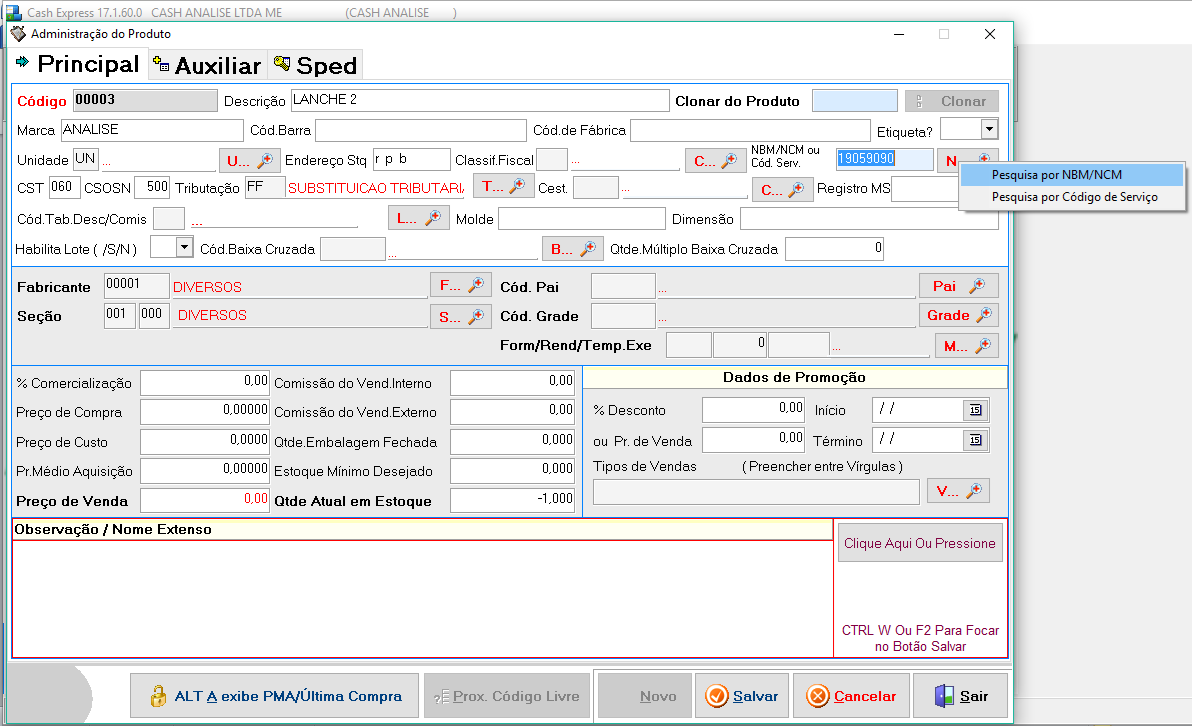Screen dimensions: 1192x726
Task: Choose Pesquisa por Código de Serviço
Action: pos(1074,197)
